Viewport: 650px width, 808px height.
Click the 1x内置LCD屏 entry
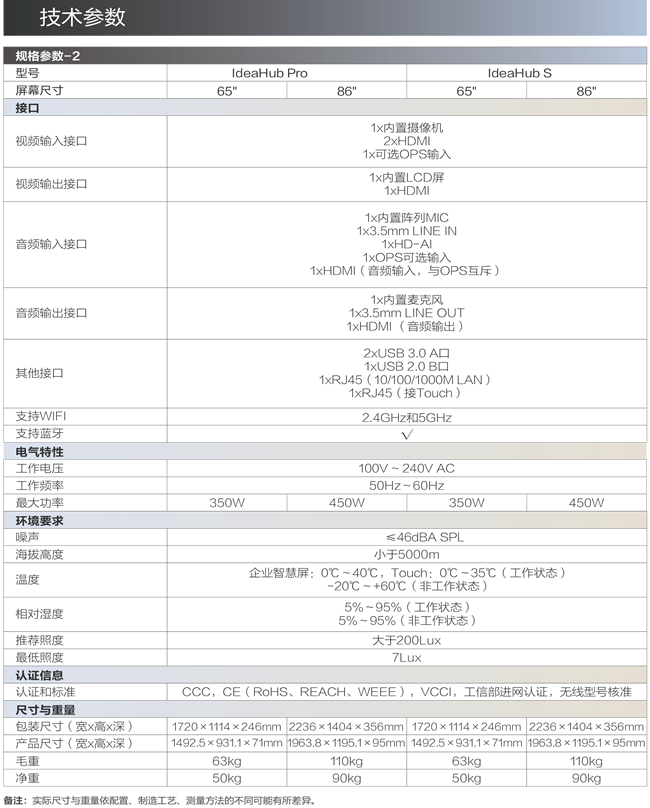(x=407, y=177)
